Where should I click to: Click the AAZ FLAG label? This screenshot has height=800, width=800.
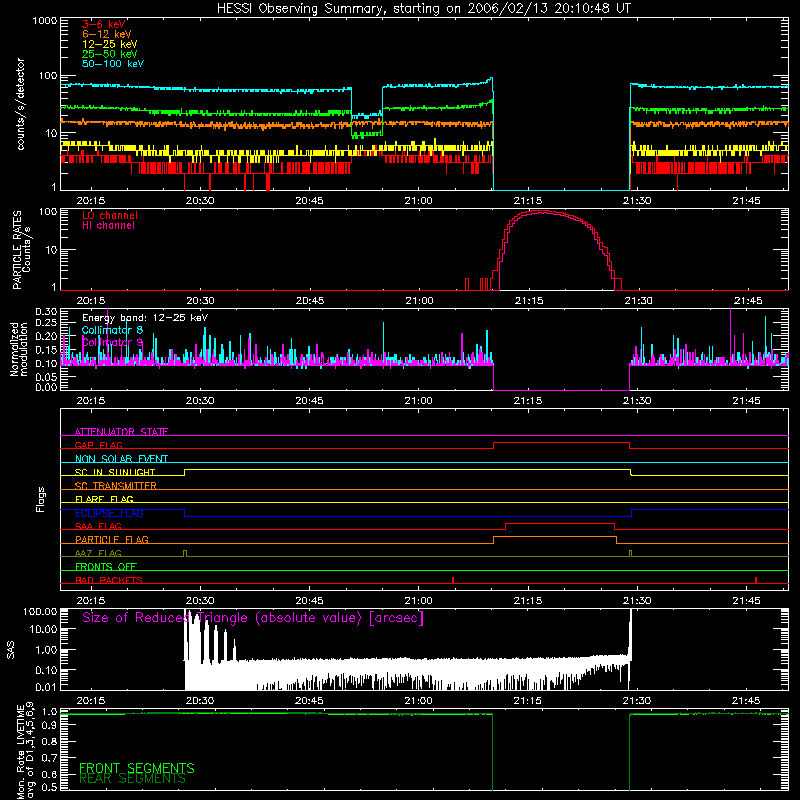(98, 553)
